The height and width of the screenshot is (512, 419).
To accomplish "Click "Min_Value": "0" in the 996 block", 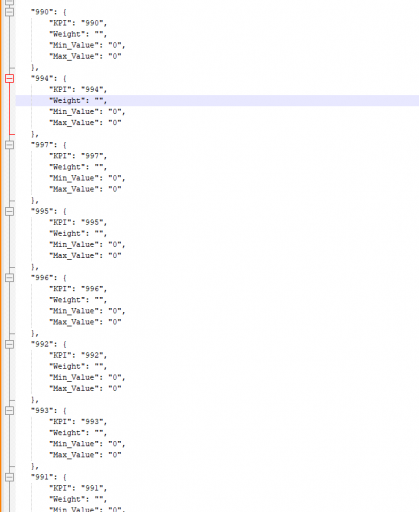I will (x=87, y=311).
